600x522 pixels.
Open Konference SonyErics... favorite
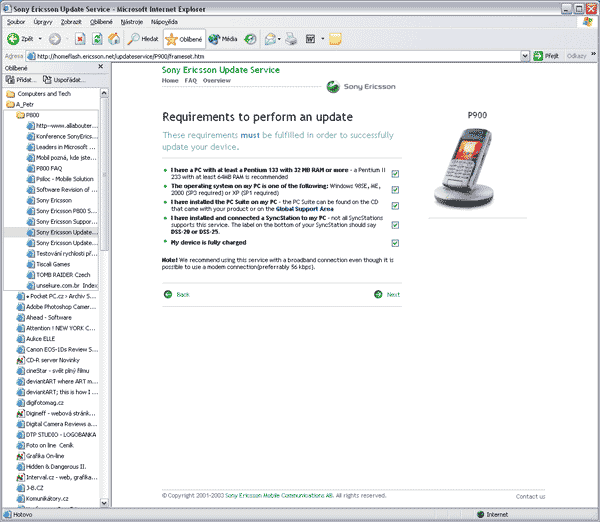[62, 136]
